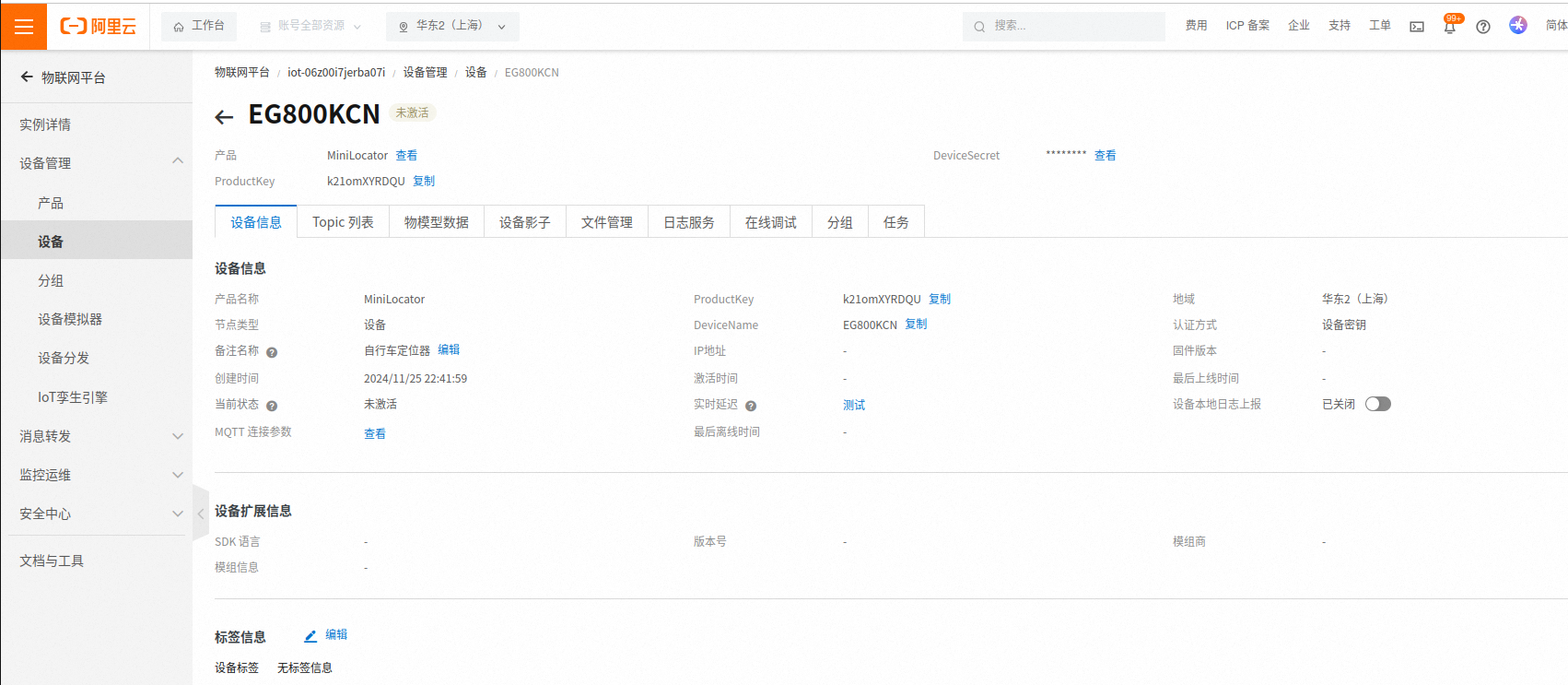Click the top search input field
1568x685 pixels.
pyautogui.click(x=1069, y=27)
